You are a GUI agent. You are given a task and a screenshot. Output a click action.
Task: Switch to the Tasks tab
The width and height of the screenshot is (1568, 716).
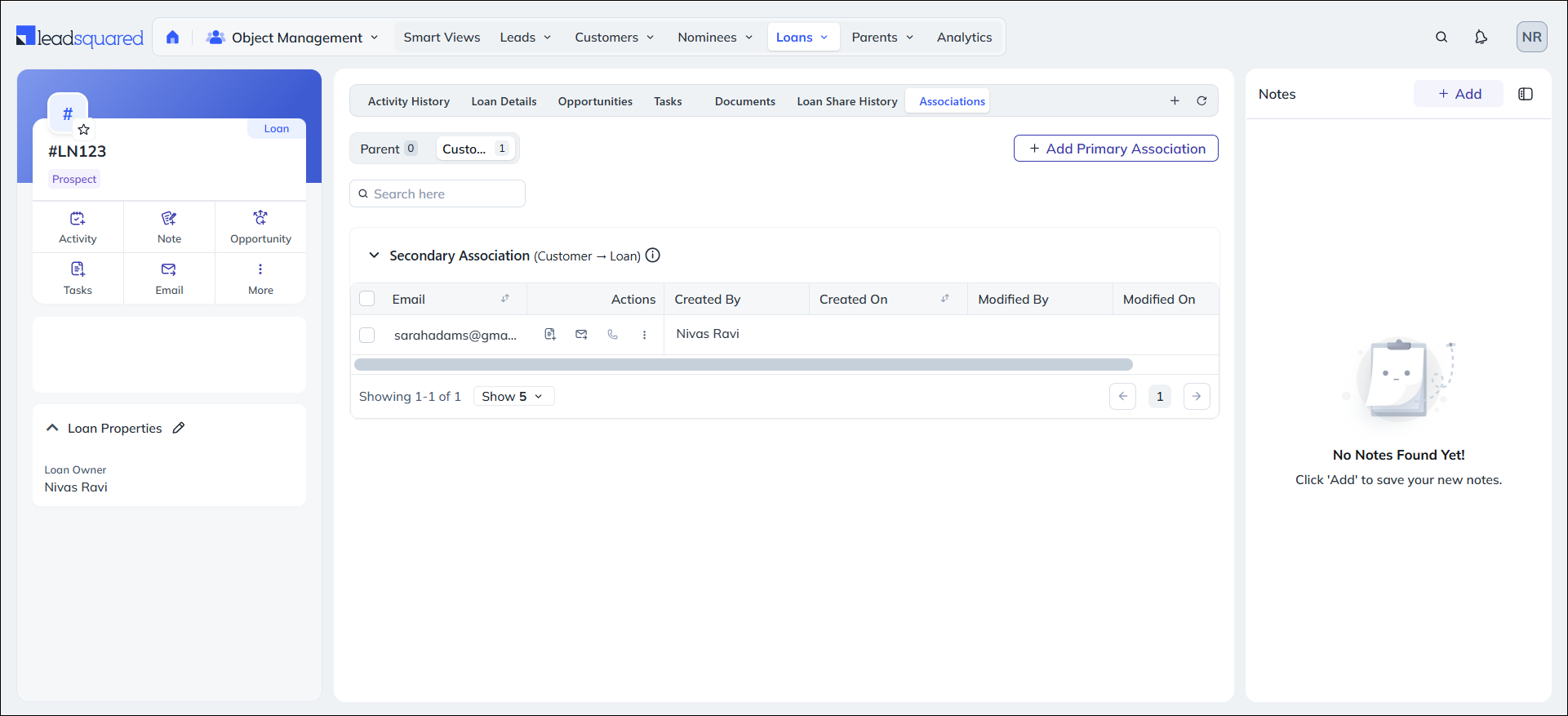[x=668, y=101]
